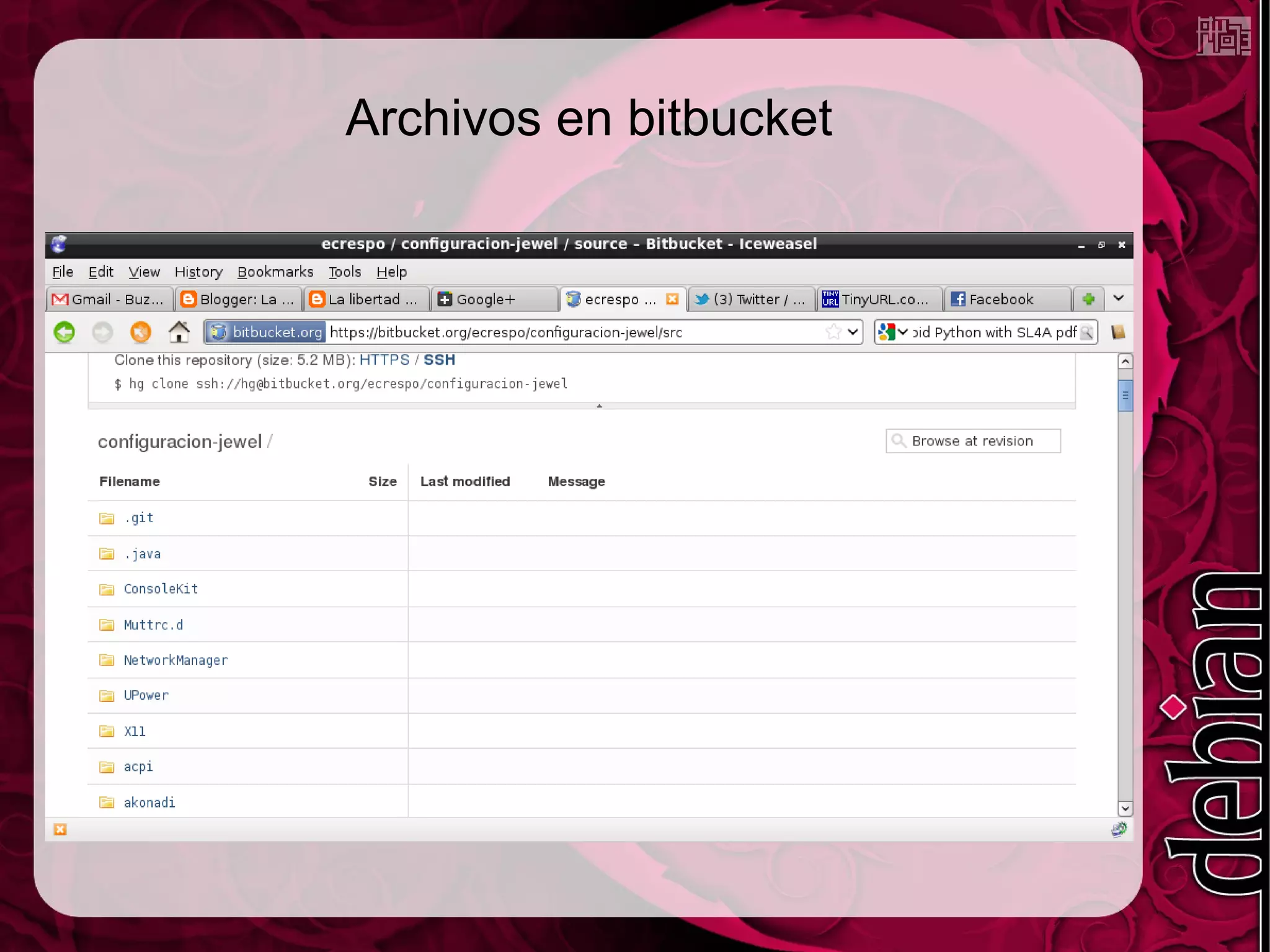Open the File menu
This screenshot has height=952, width=1270.
(x=63, y=272)
